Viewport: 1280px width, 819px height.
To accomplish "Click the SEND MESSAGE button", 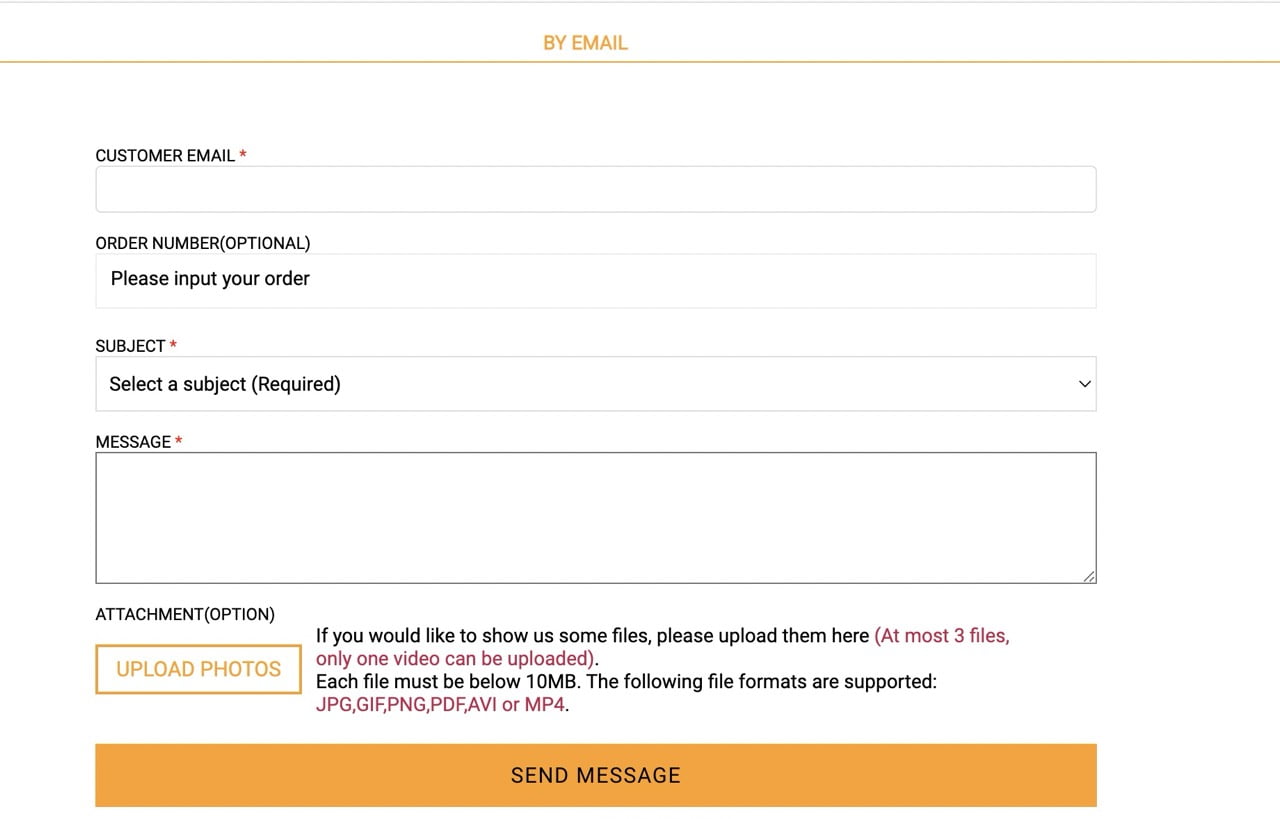I will (595, 774).
